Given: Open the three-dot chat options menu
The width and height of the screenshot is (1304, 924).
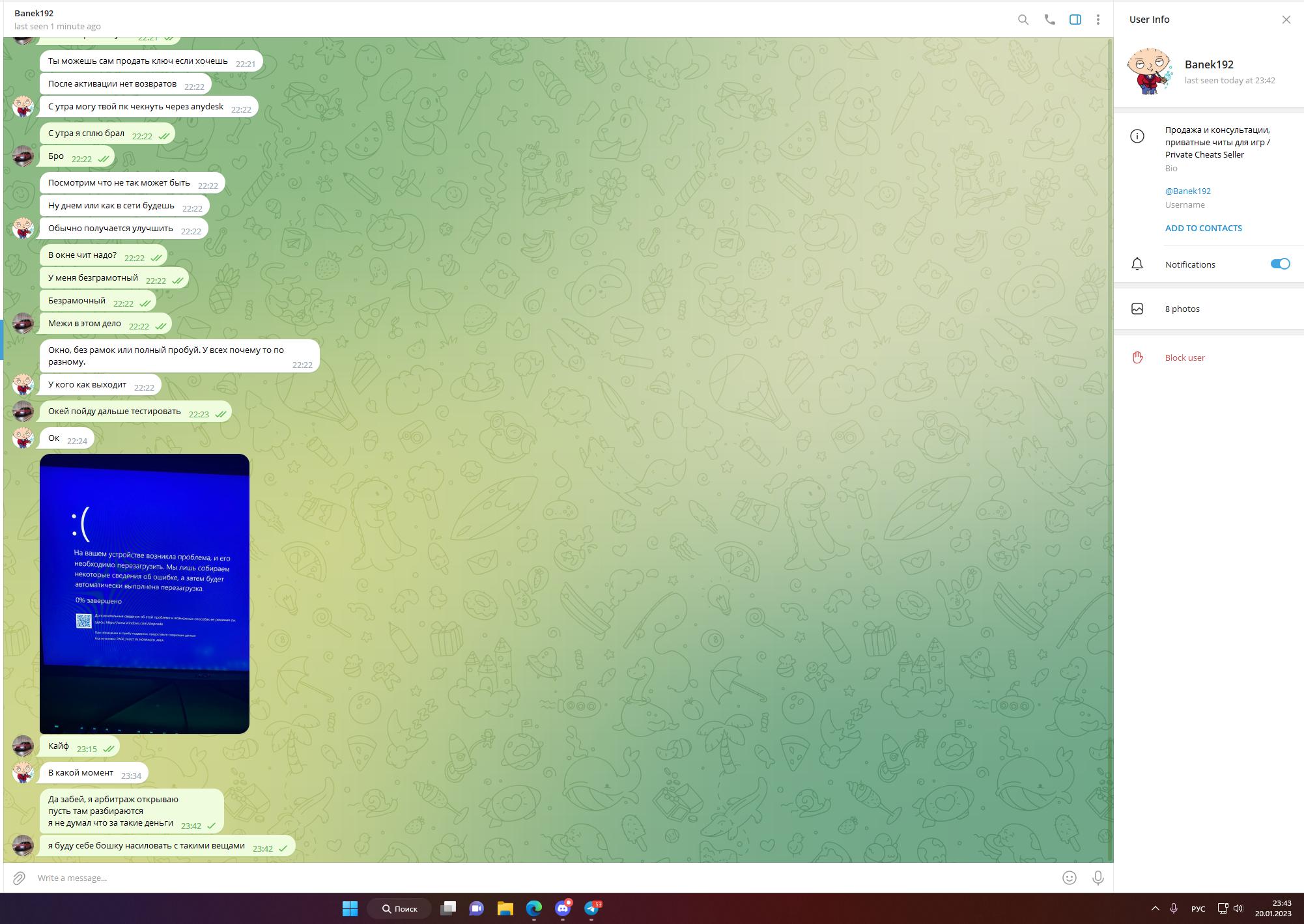Looking at the screenshot, I should click(x=1098, y=20).
